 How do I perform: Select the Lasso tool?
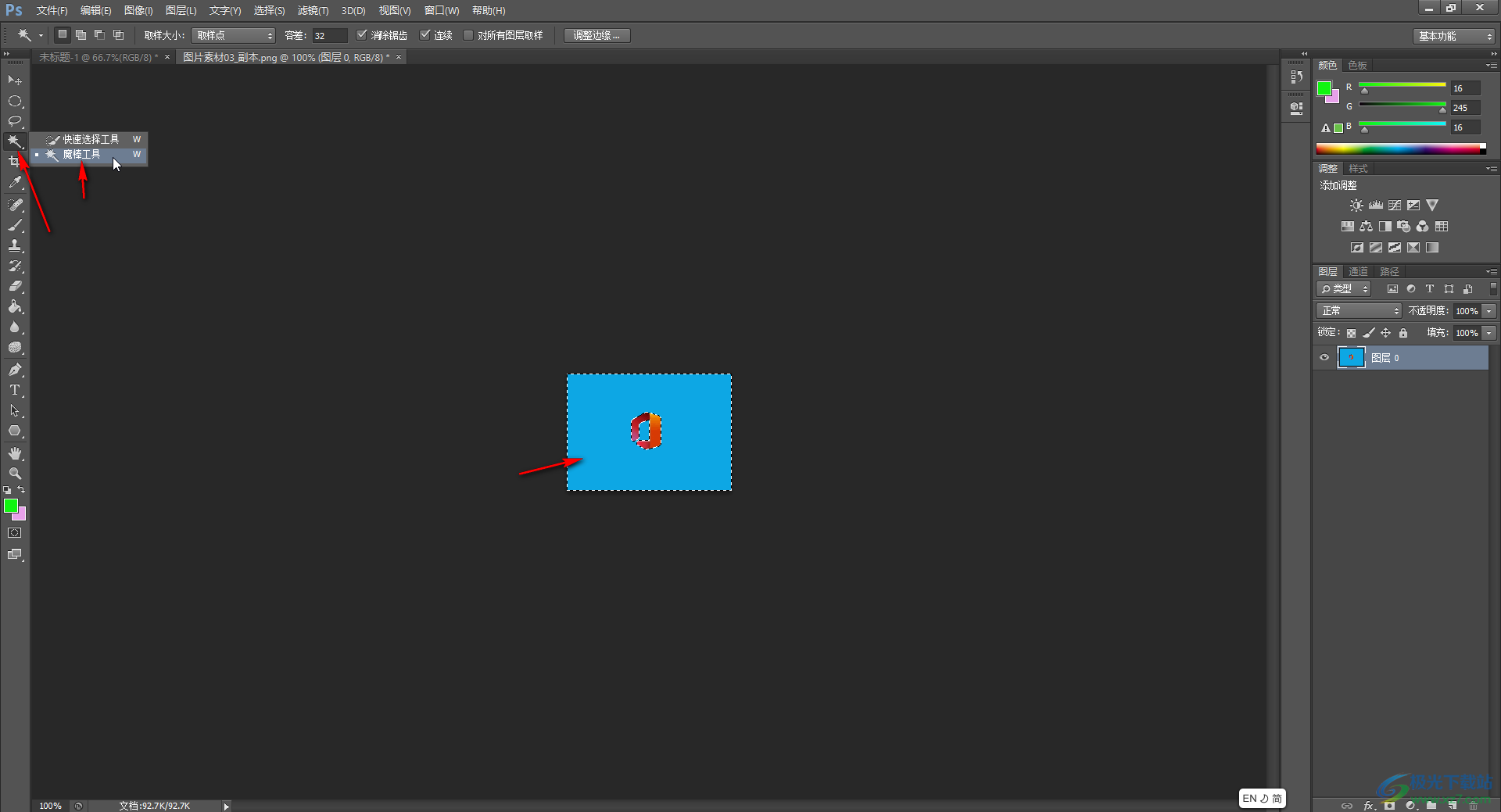pos(15,121)
